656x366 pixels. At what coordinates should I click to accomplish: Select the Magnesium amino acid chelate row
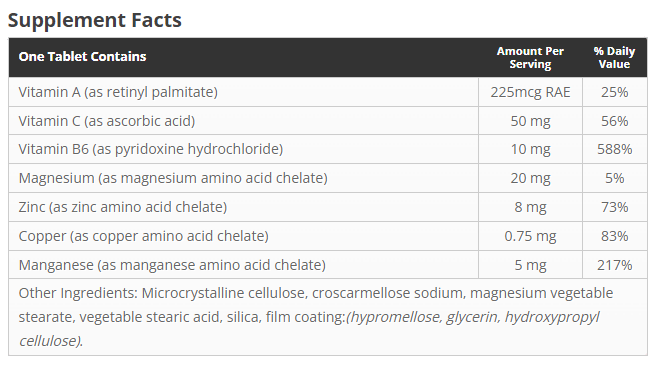pos(328,178)
